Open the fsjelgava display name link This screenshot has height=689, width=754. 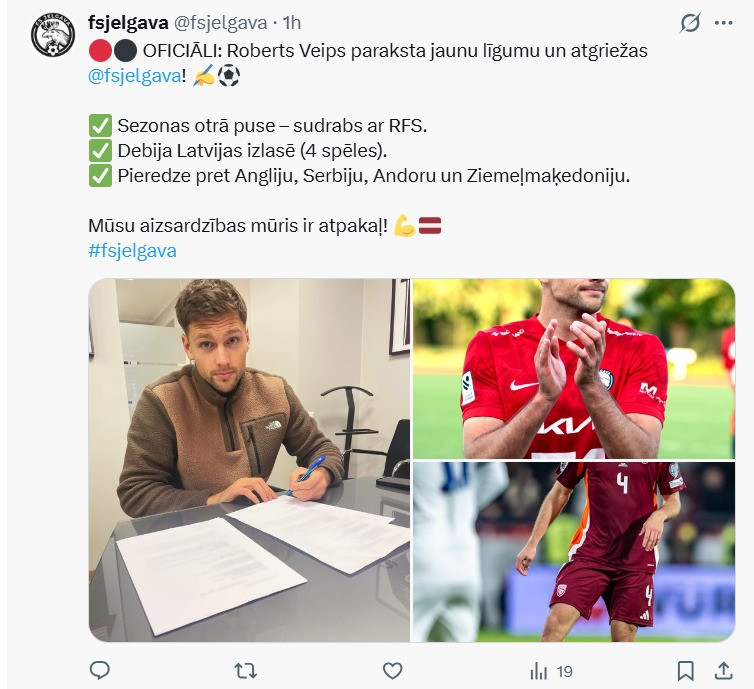click(128, 22)
